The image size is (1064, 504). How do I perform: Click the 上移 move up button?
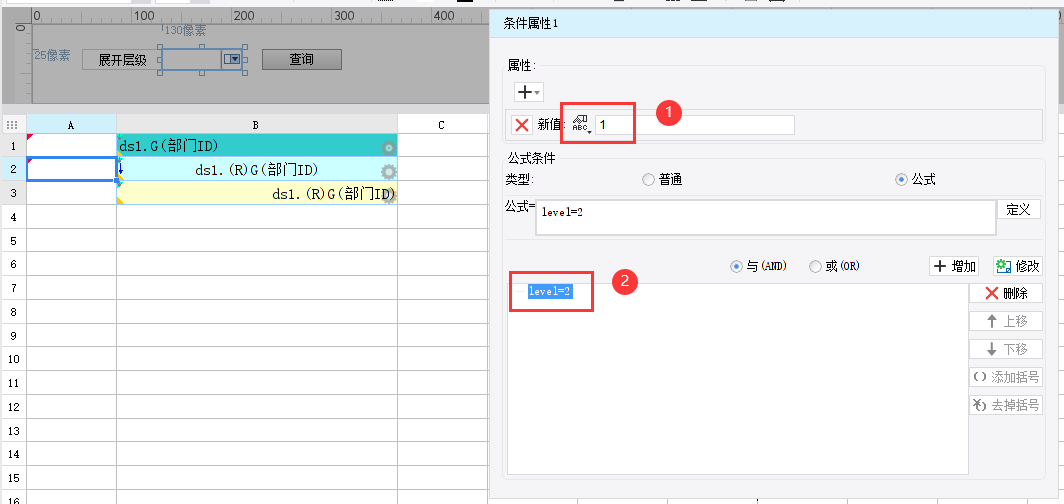click(1005, 321)
